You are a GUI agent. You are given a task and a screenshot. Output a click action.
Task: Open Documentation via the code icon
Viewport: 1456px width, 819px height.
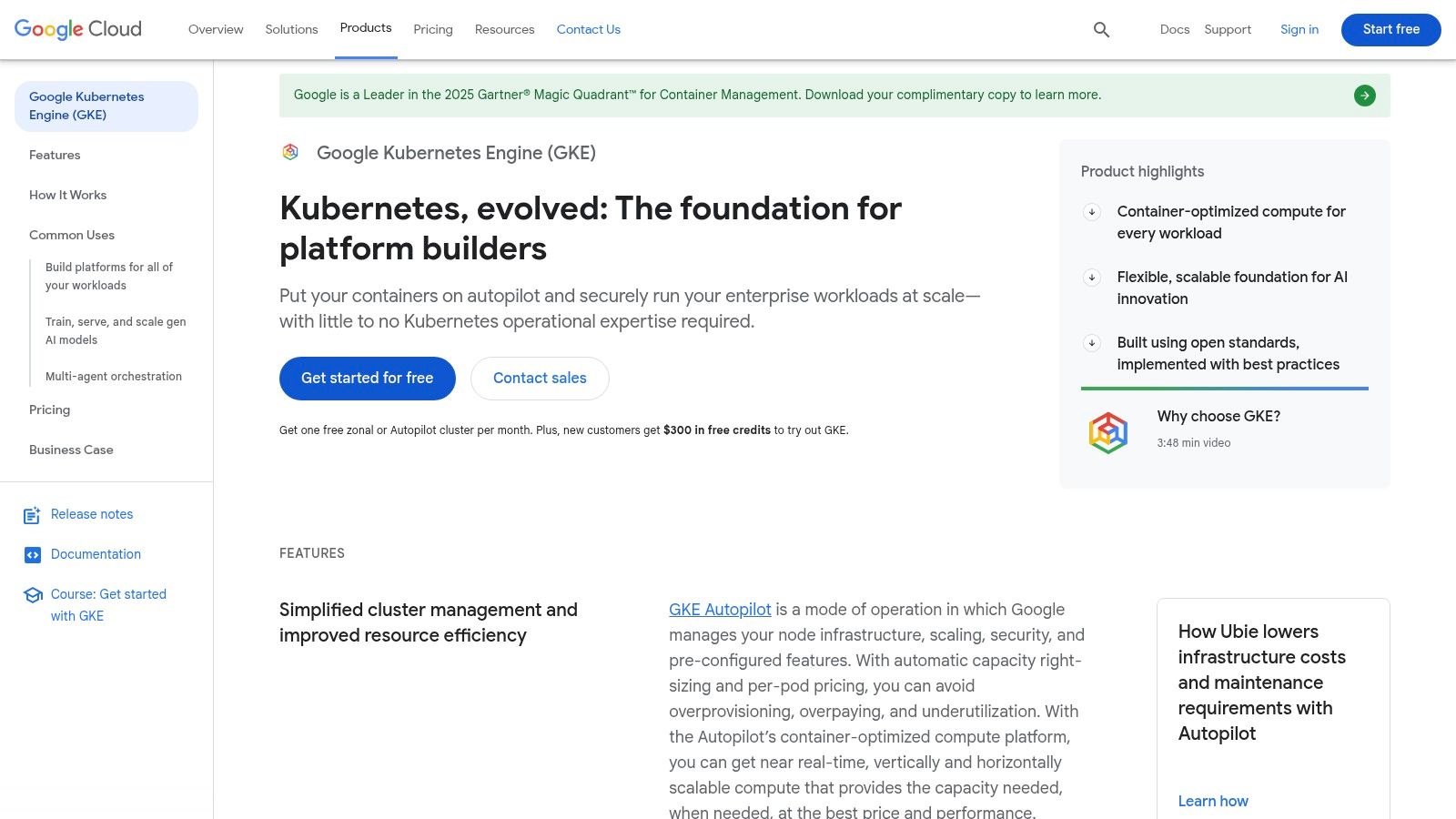pyautogui.click(x=32, y=554)
